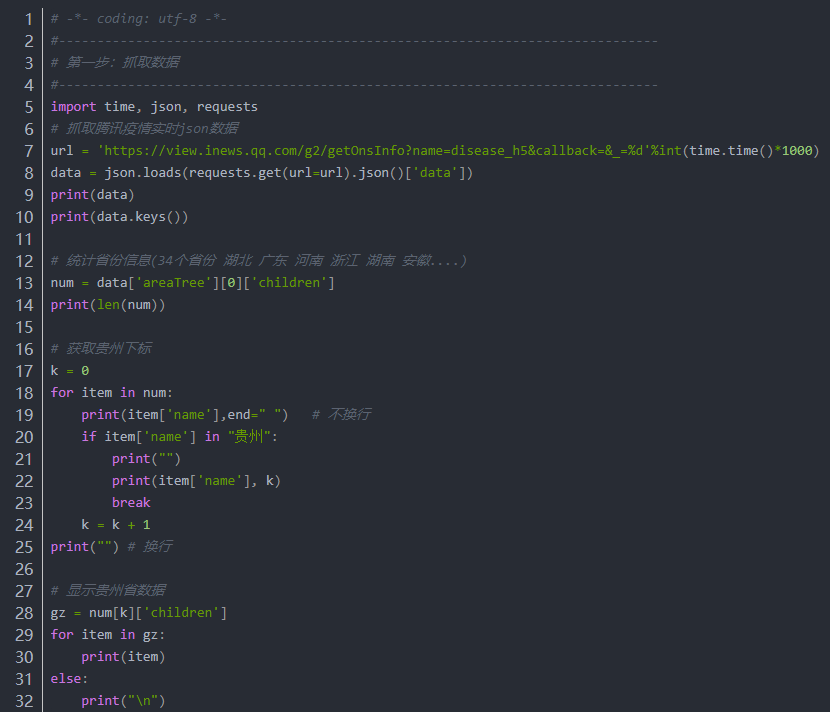Viewport: 830px width, 712px height.
Task: Click the '获取贵州下标' comment on line 16
Action: (x=102, y=348)
